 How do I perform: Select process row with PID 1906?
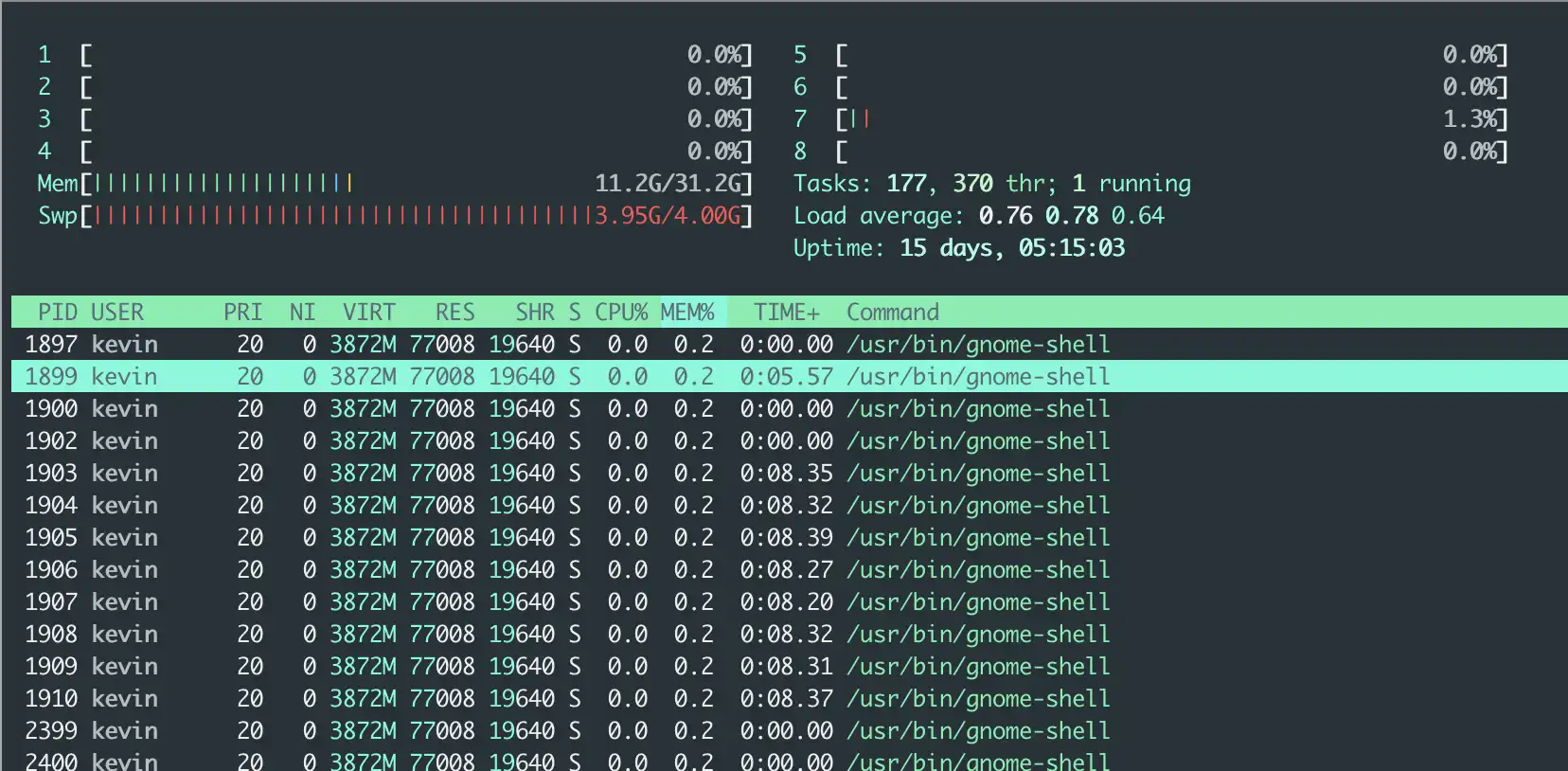(x=790, y=570)
